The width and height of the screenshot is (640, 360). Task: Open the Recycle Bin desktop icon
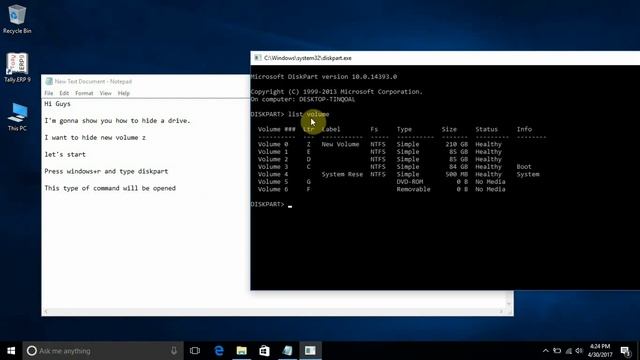point(17,19)
